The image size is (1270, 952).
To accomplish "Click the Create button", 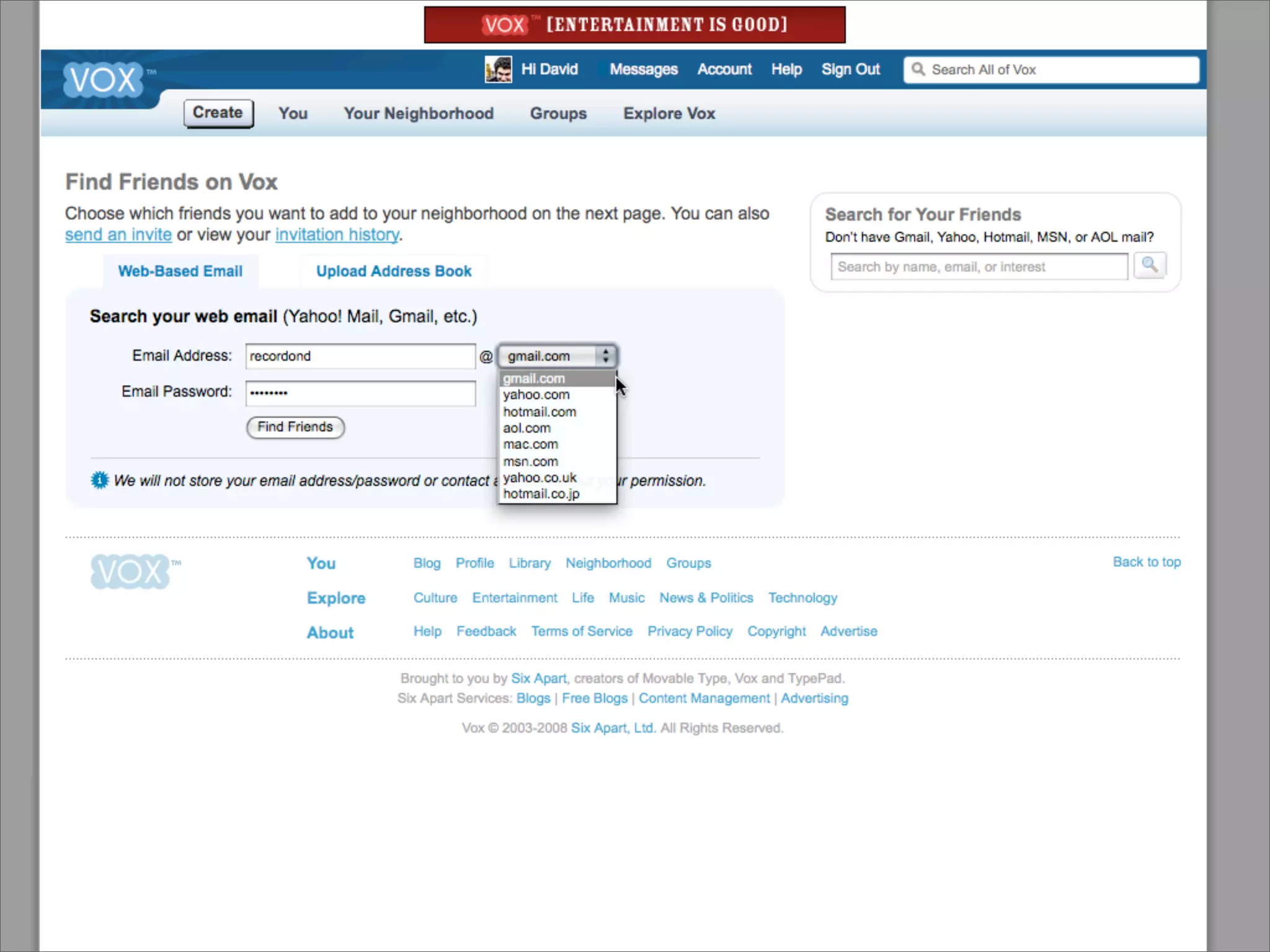I will pos(218,113).
